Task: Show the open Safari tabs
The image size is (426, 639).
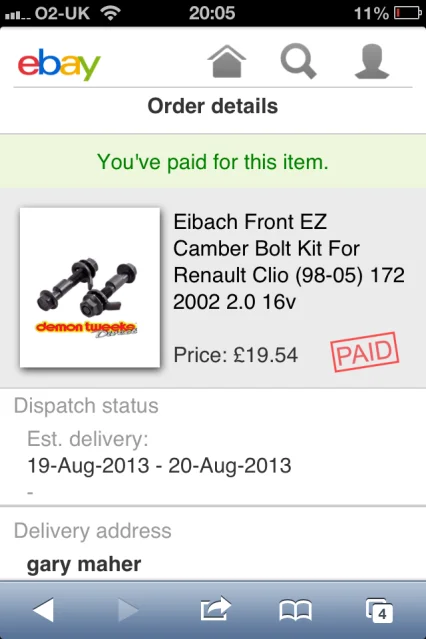Action: [379, 610]
